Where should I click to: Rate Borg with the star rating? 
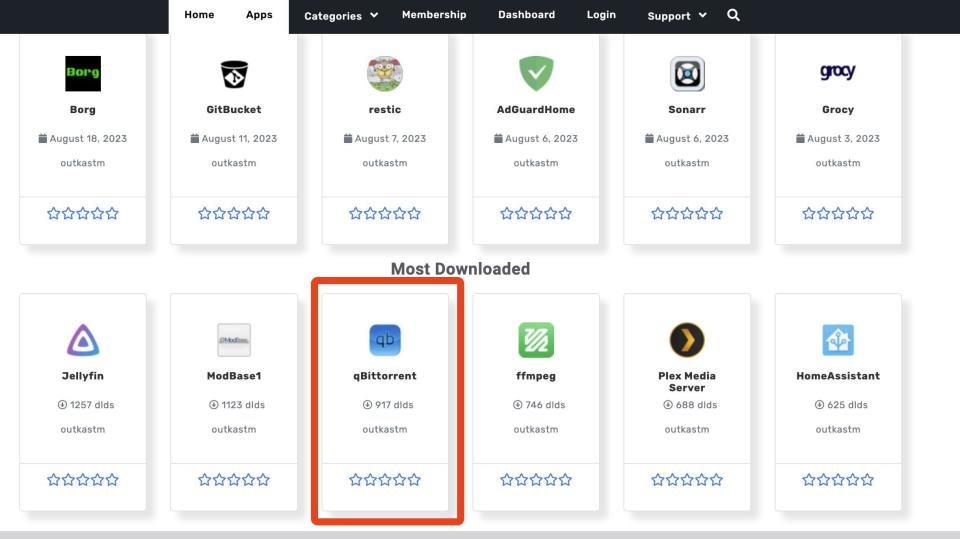click(x=83, y=213)
